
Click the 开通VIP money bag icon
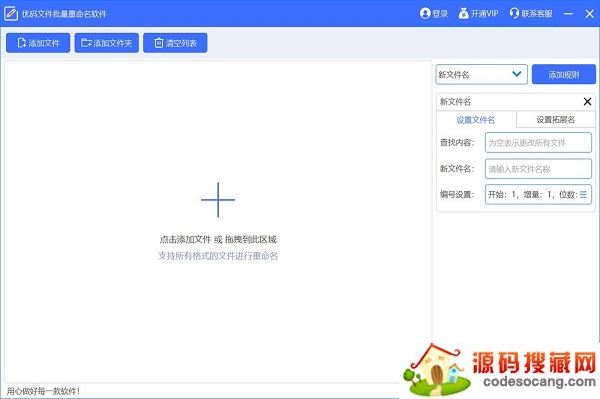[463, 13]
